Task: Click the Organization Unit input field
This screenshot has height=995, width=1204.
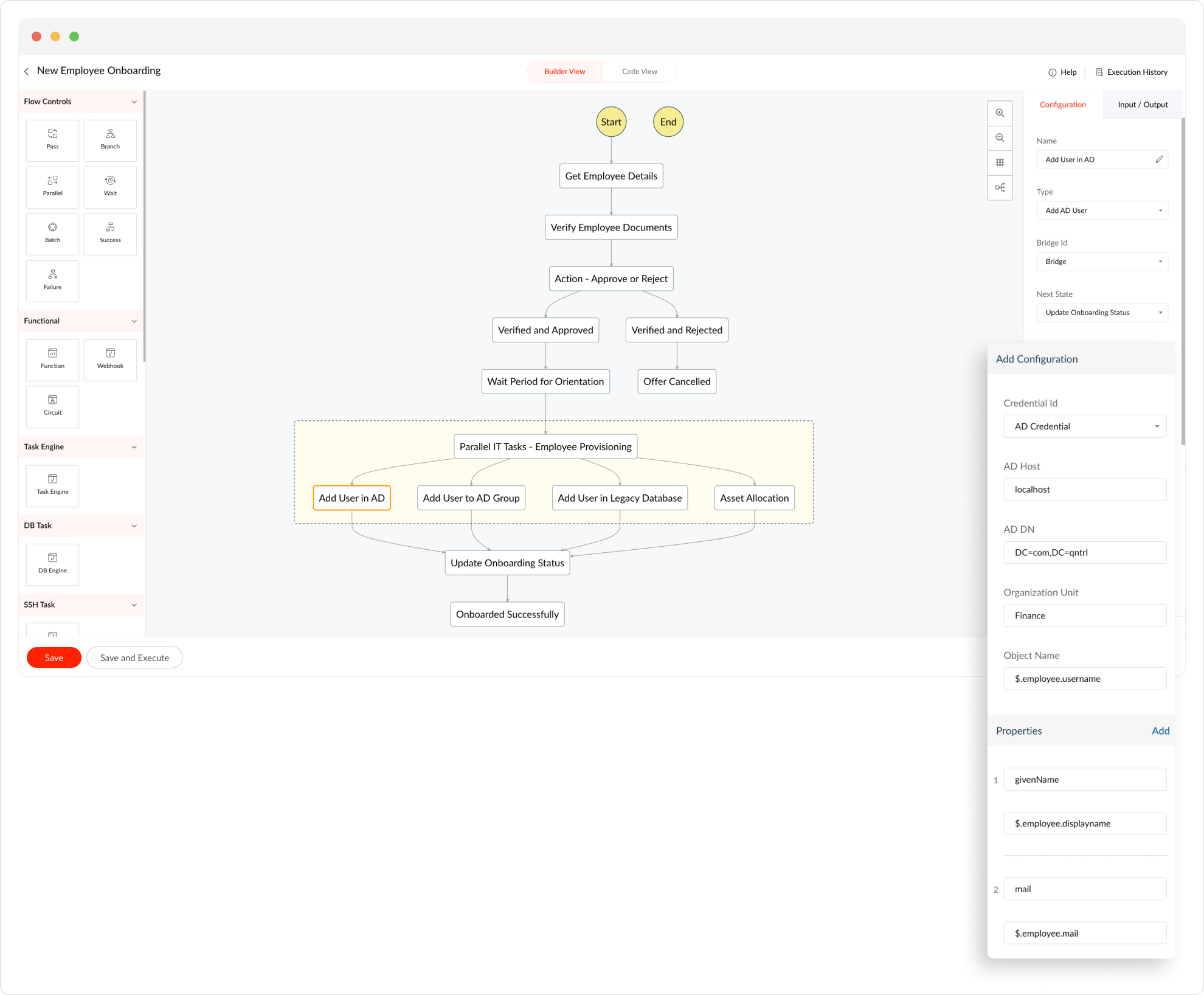Action: click(1085, 615)
